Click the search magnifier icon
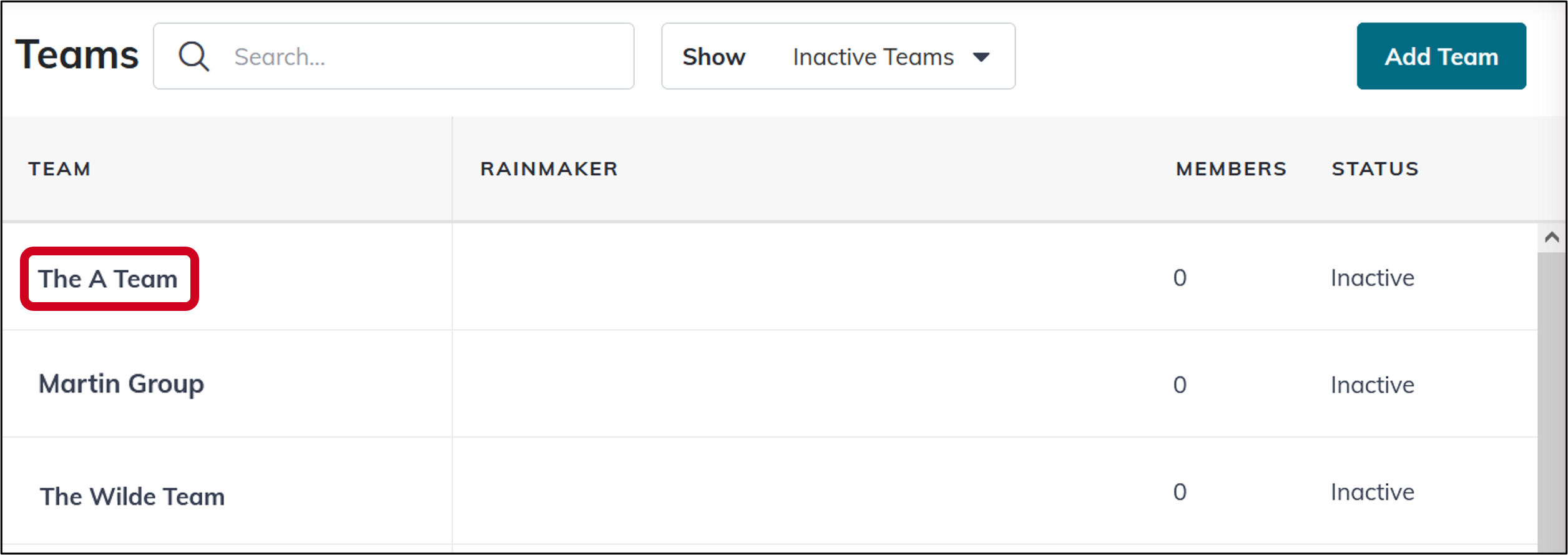Screen dimensions: 1568x555 pos(194,56)
